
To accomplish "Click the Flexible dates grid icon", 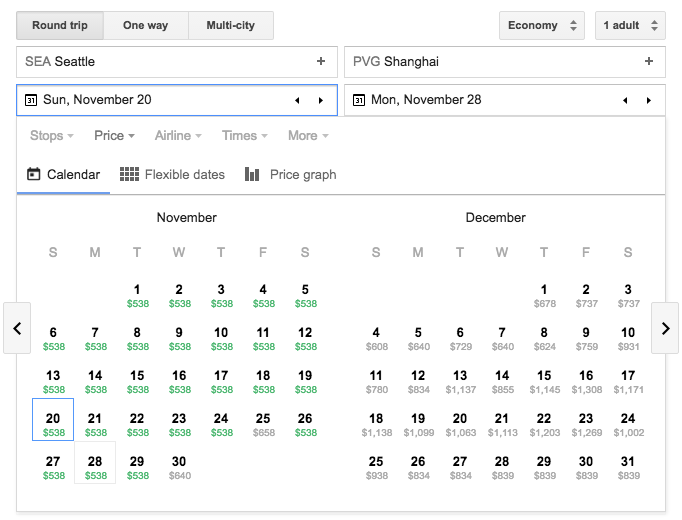I will [x=129, y=174].
